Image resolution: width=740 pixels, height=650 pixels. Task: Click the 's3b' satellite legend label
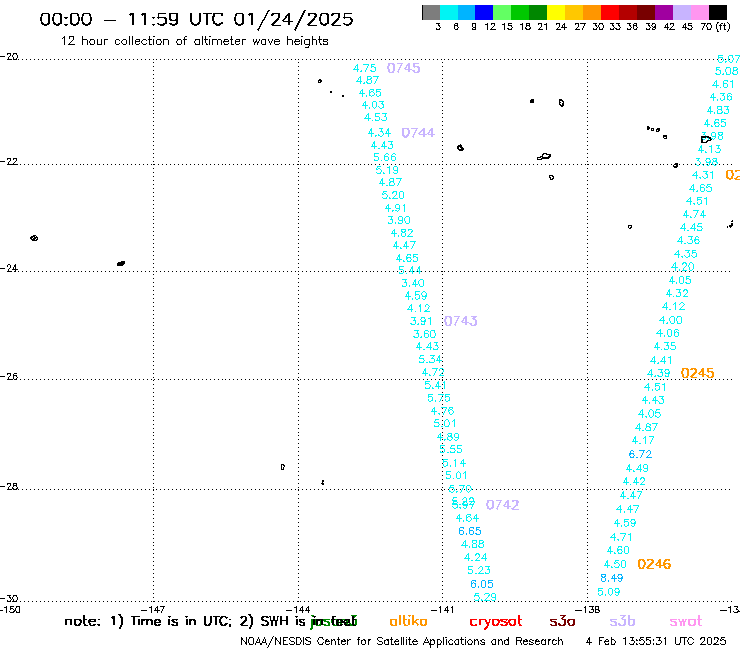click(622, 621)
